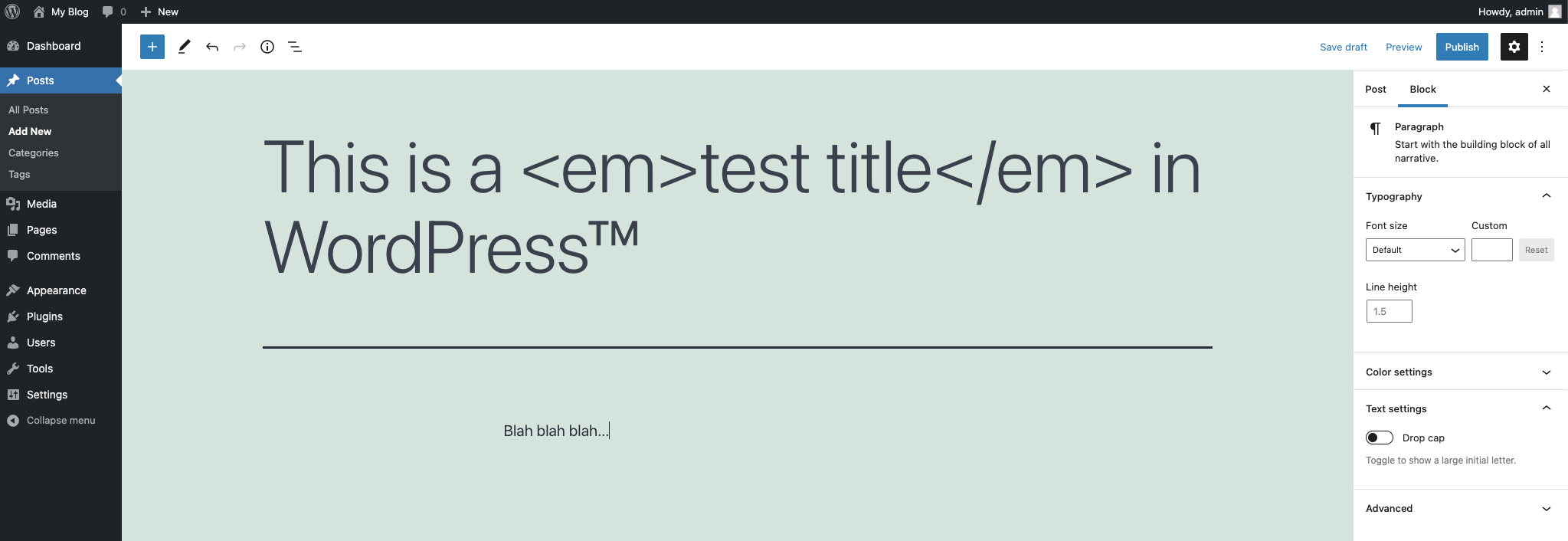Screen dimensions: 1568x541
Task: Open editor Settings with gear icon
Action: [x=1513, y=47]
